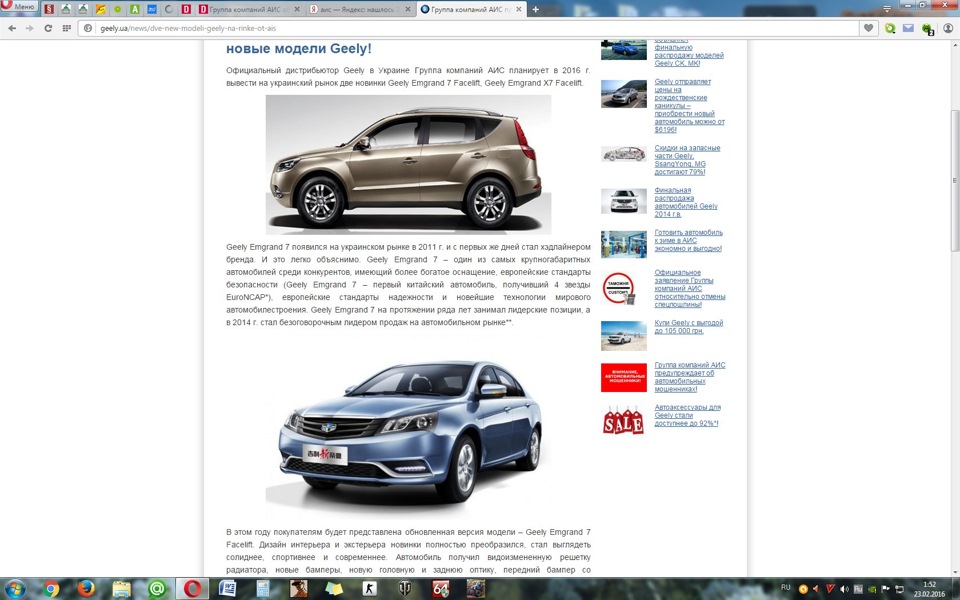Open 'Финальная распродажа автомобилей Geely 2014' link
The height and width of the screenshot is (600, 960).
pyautogui.click(x=686, y=202)
